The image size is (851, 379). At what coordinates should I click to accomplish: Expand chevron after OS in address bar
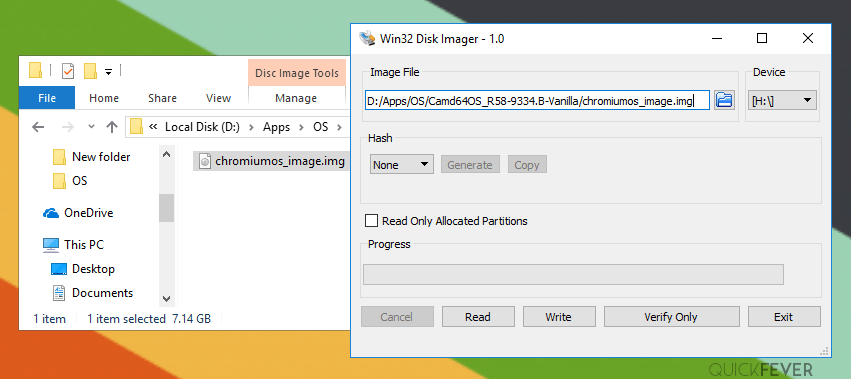(x=340, y=127)
